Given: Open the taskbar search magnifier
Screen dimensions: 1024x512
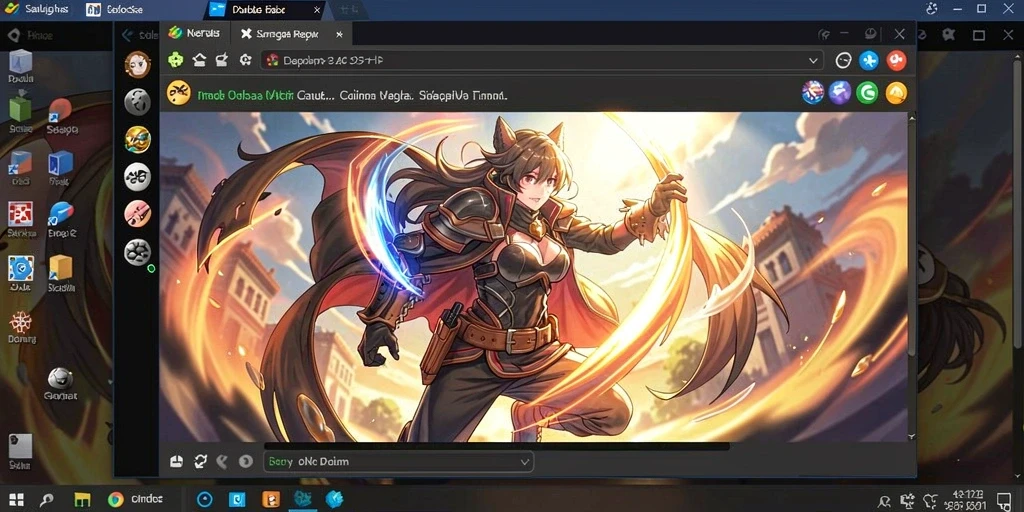Looking at the screenshot, I should (x=46, y=501).
